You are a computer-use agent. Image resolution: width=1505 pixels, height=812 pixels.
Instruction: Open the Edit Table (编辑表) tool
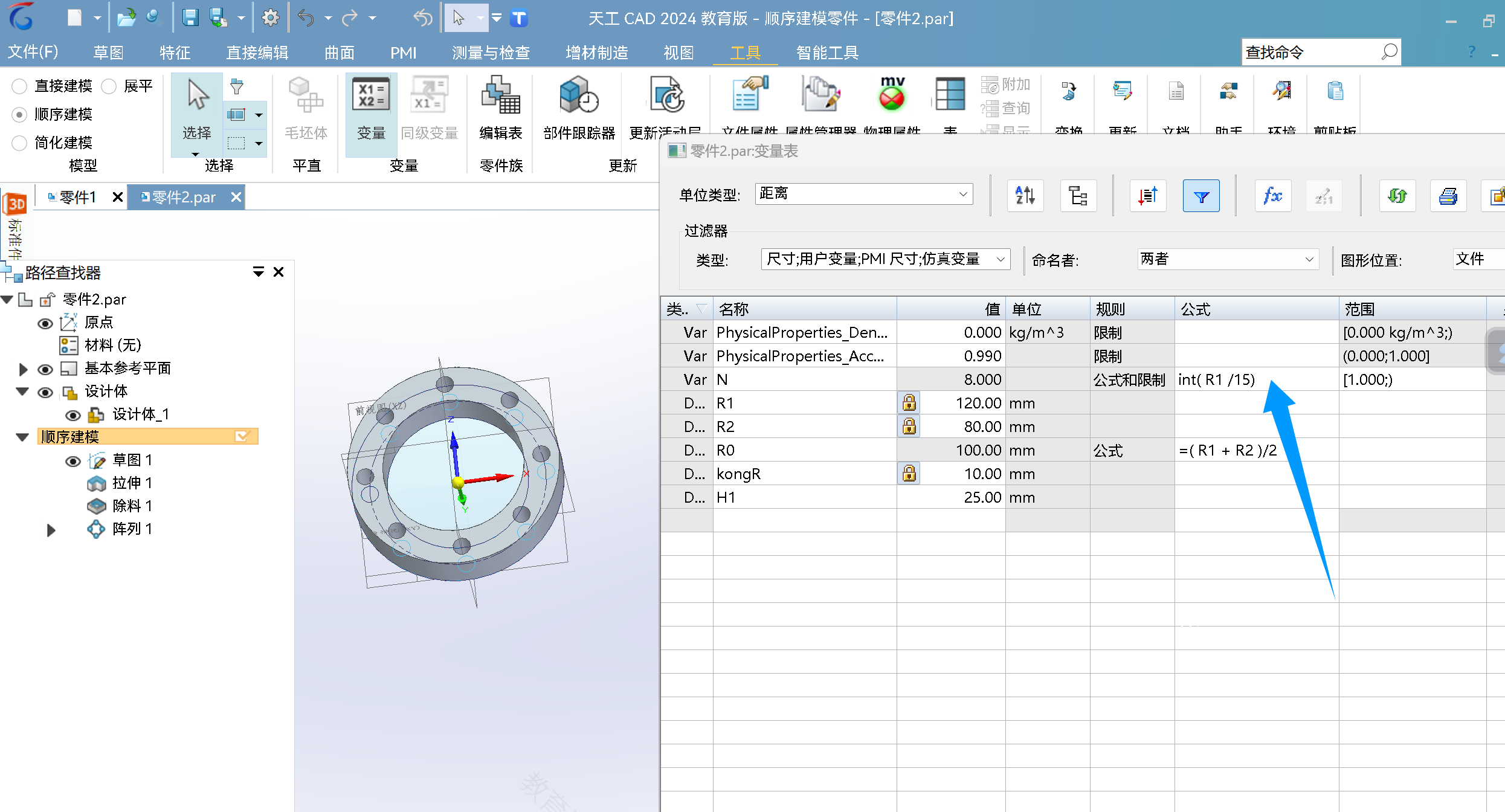[x=500, y=109]
